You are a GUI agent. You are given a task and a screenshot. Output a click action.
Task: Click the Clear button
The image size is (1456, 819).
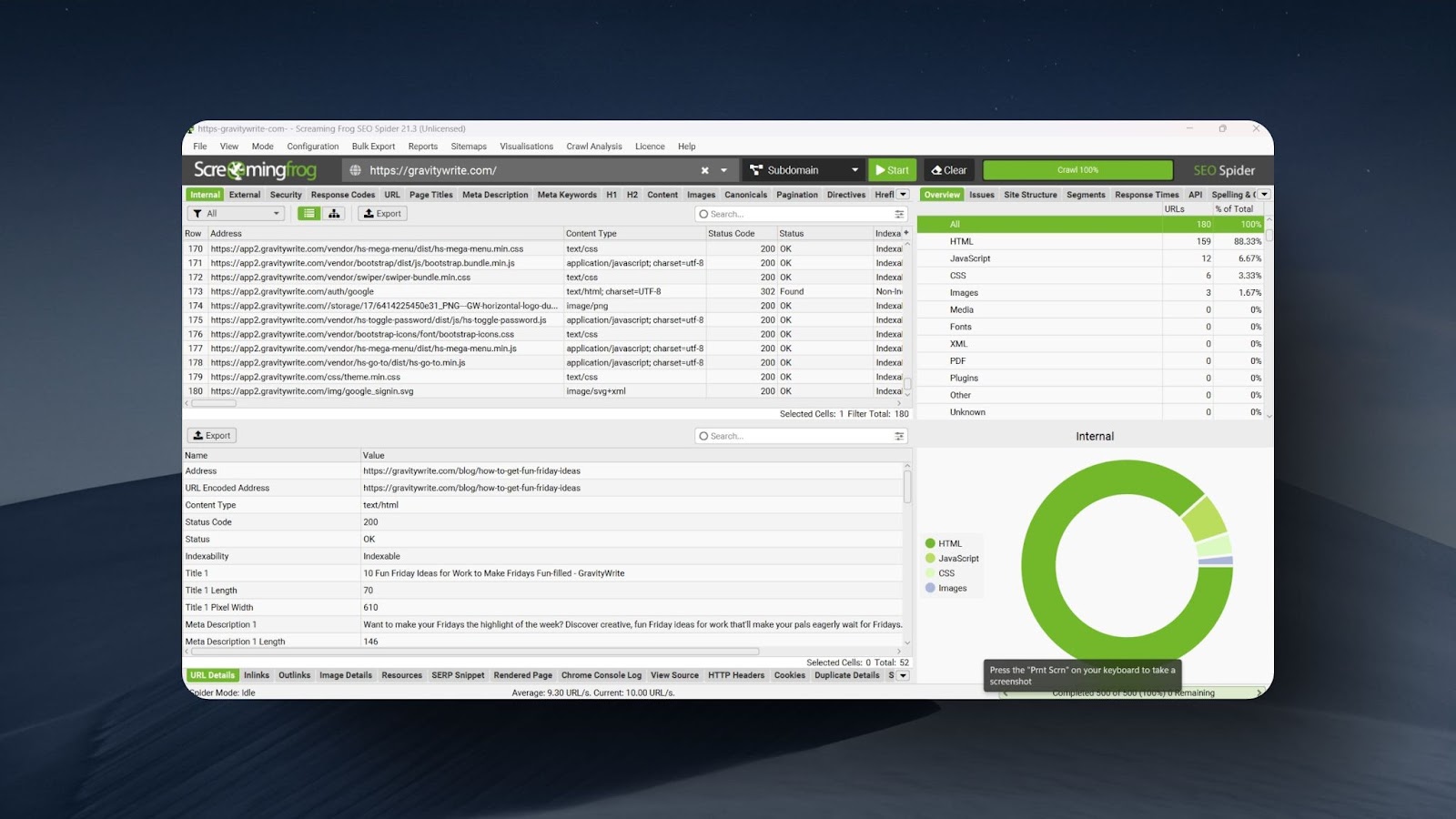[949, 170]
